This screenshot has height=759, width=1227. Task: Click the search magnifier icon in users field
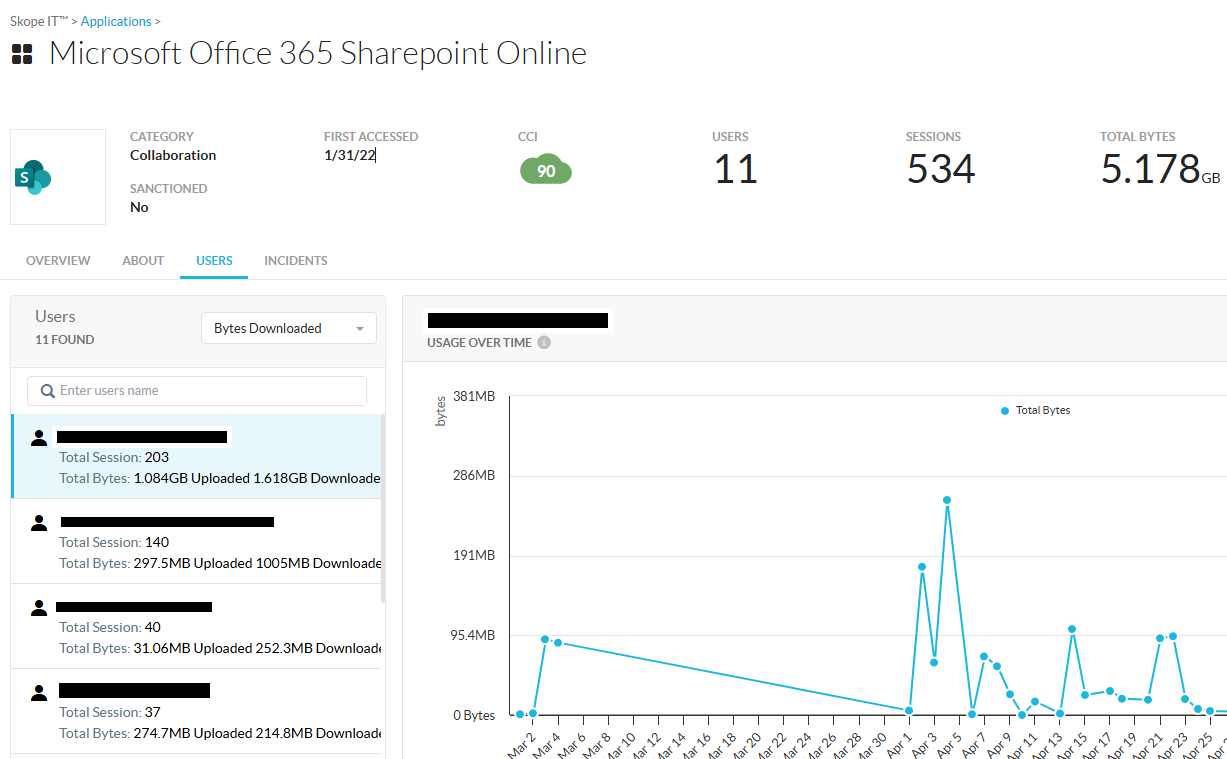pyautogui.click(x=47, y=391)
